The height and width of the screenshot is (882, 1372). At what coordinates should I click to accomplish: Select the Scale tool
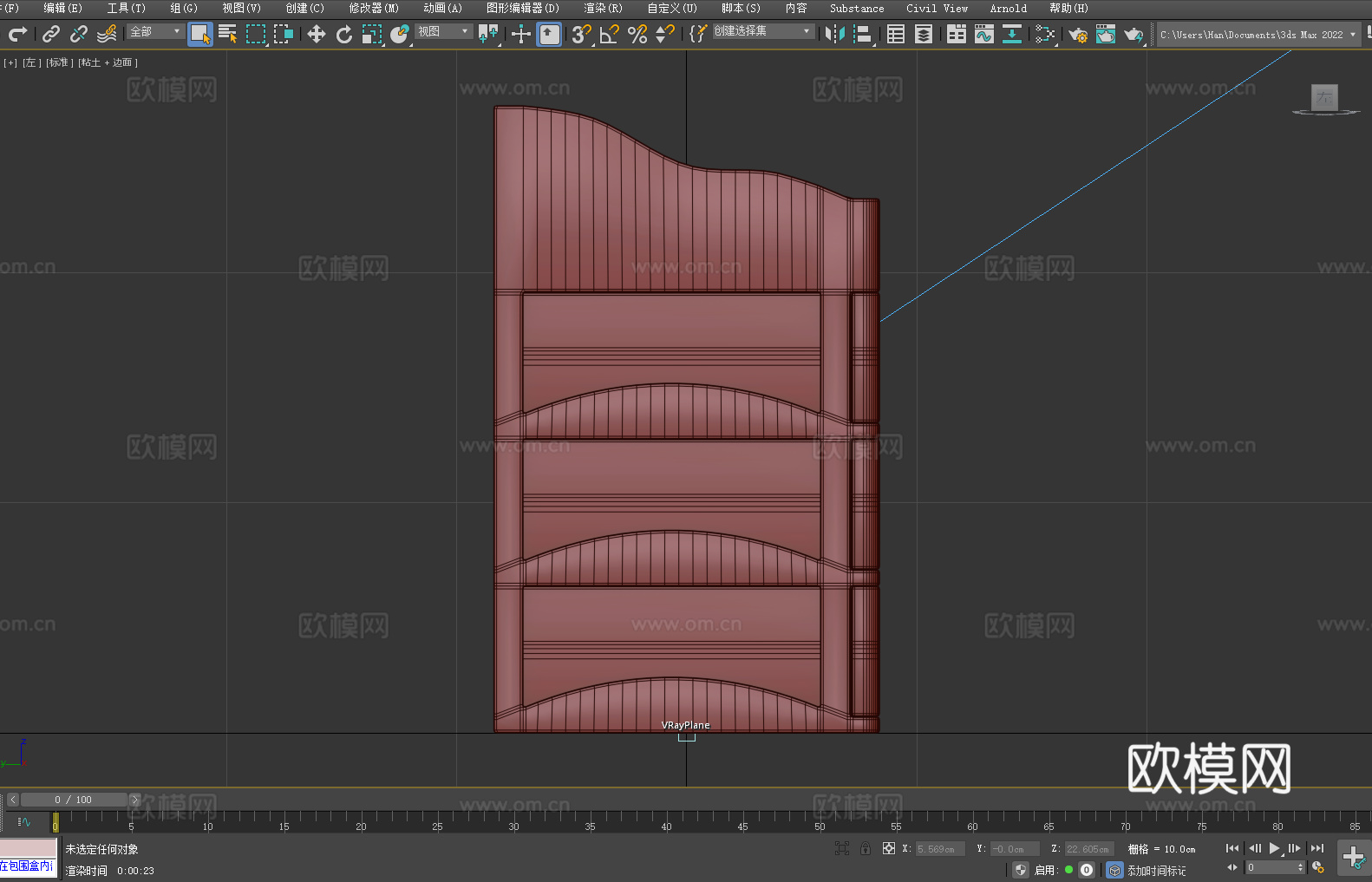[x=372, y=34]
